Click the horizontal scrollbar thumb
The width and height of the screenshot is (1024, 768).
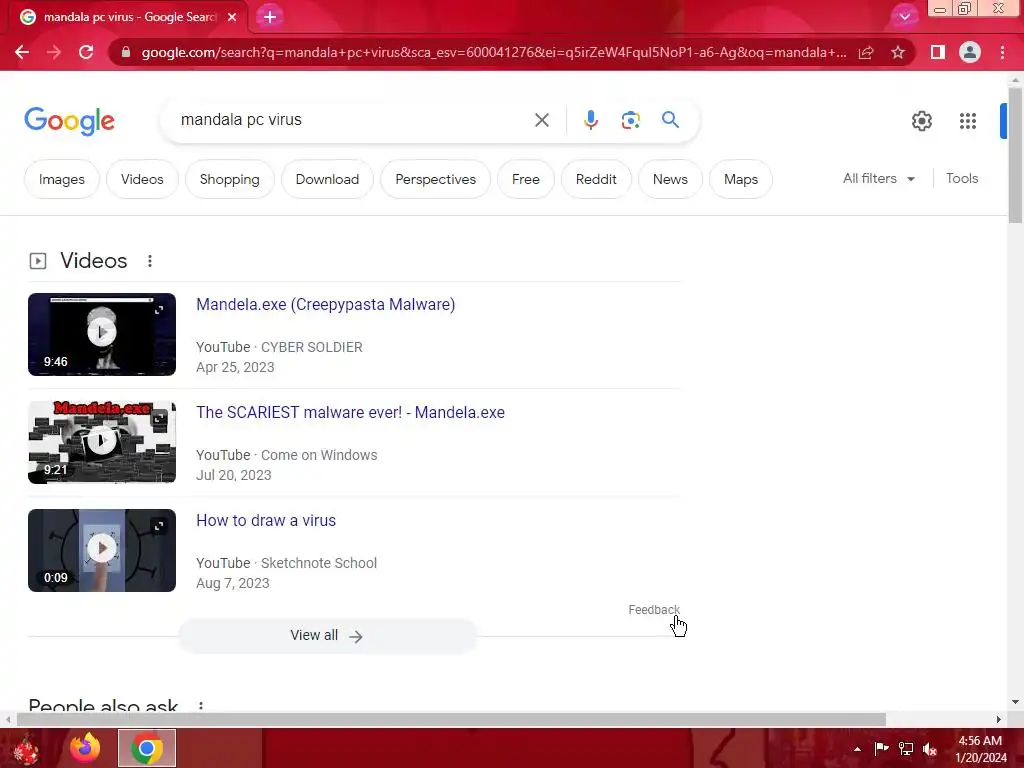451,720
